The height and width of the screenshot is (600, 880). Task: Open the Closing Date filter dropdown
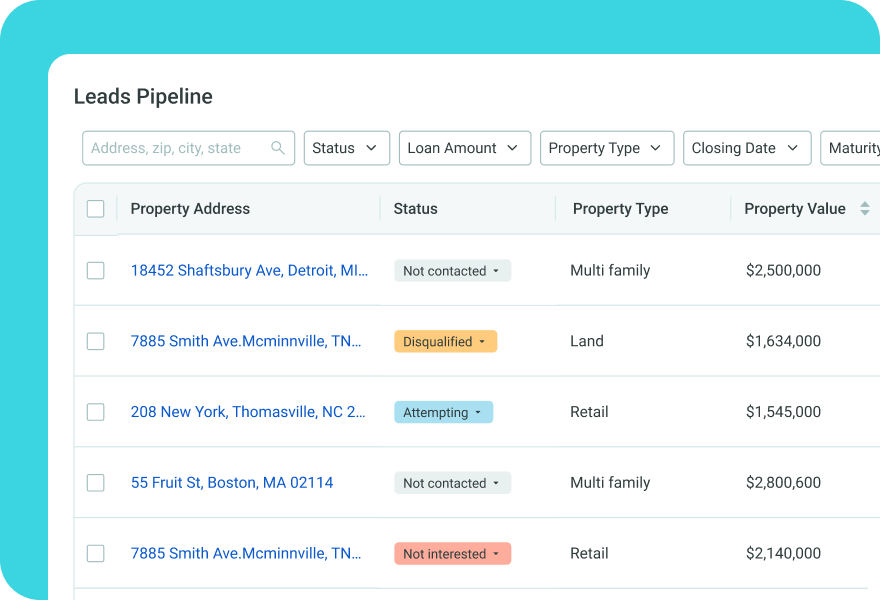pyautogui.click(x=747, y=148)
